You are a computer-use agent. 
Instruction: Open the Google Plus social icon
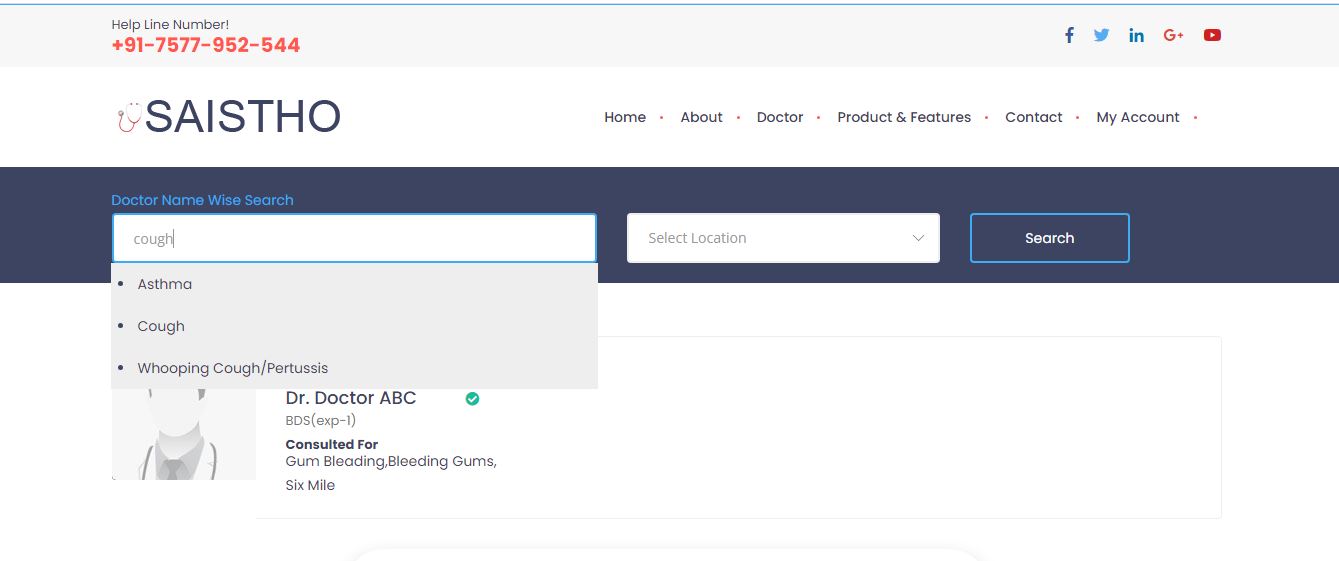click(x=1173, y=35)
